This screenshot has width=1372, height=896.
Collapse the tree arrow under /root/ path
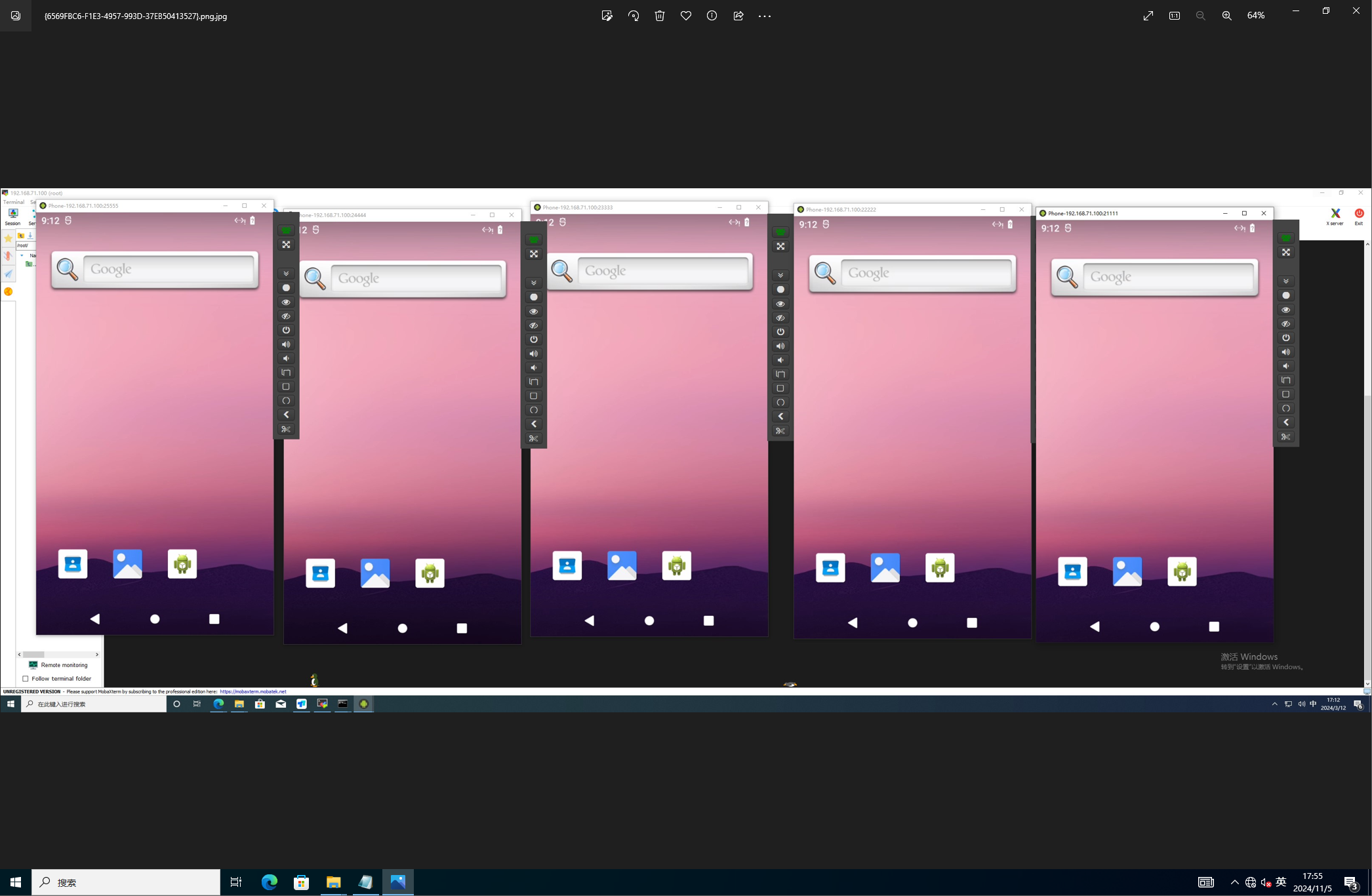coord(22,255)
